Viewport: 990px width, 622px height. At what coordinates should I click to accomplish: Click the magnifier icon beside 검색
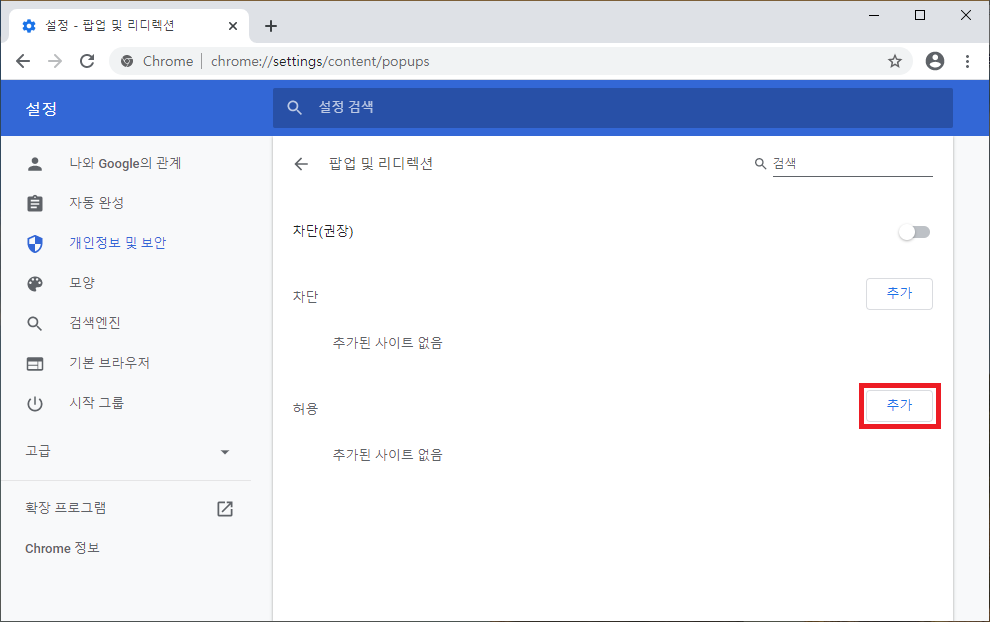[760, 164]
